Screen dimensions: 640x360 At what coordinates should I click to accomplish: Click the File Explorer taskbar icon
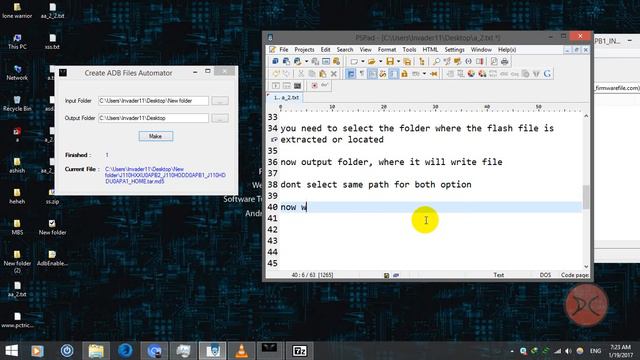coord(96,351)
